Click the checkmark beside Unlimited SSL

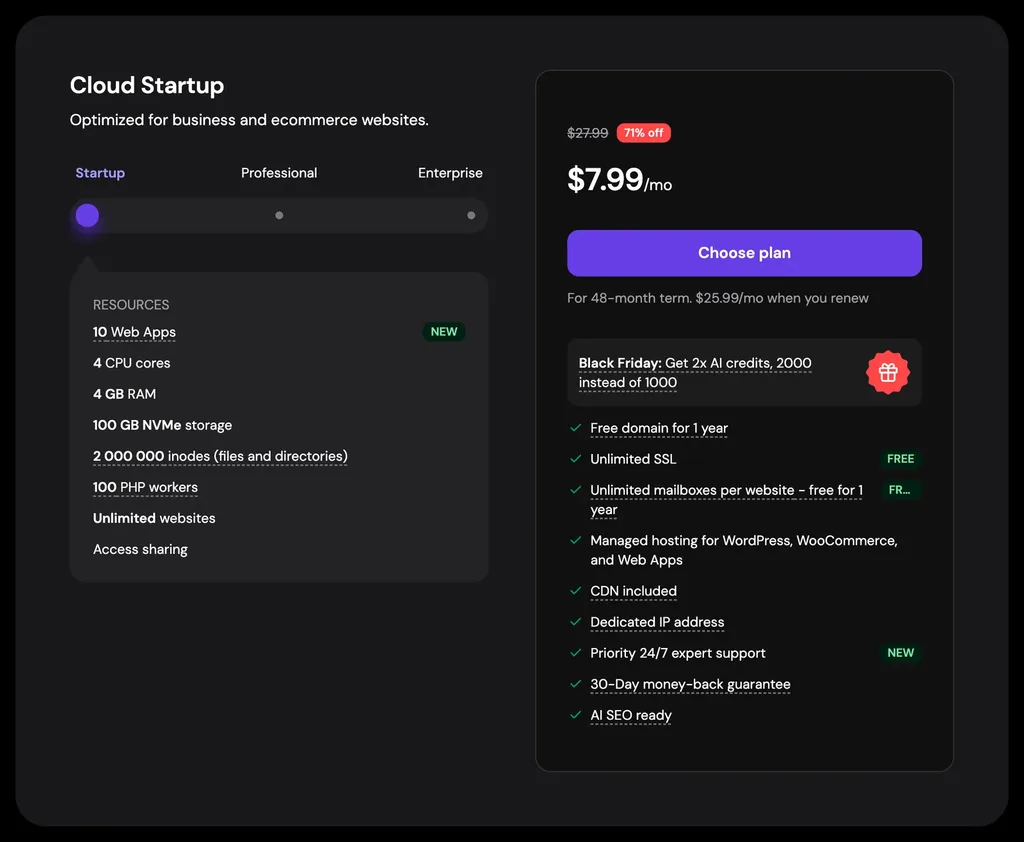coord(575,459)
